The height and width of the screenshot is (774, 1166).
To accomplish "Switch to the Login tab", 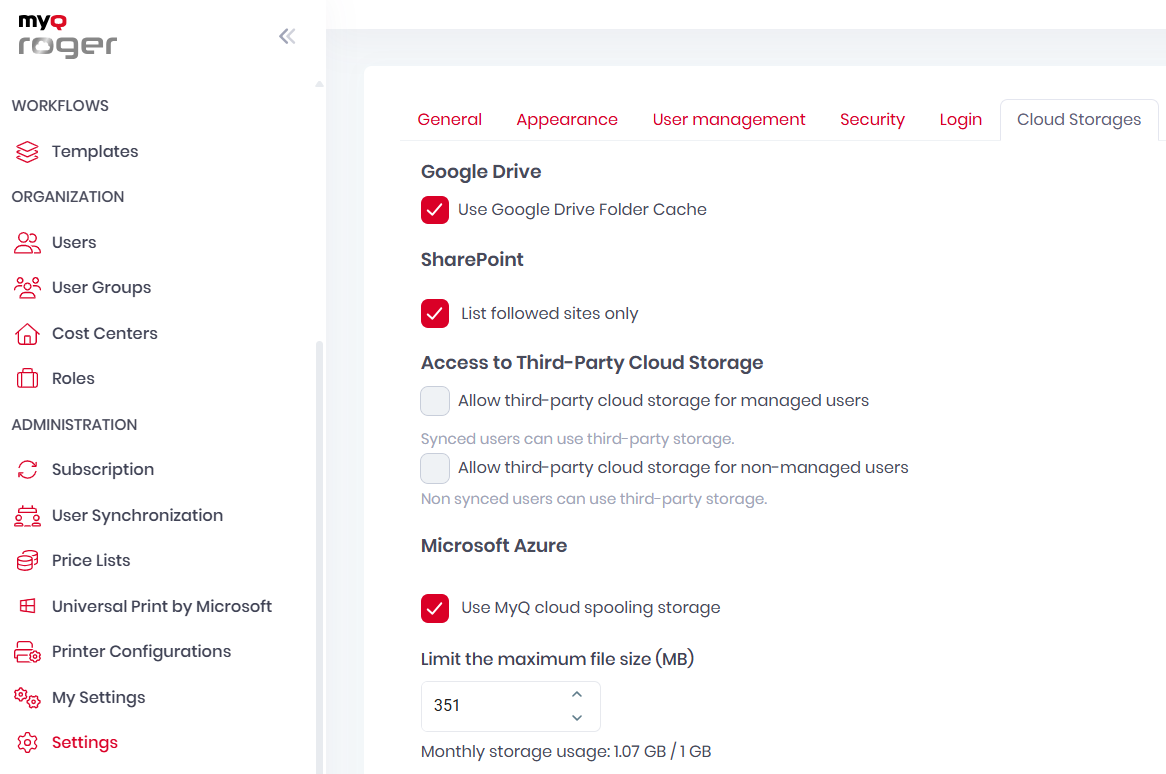I will coord(961,120).
